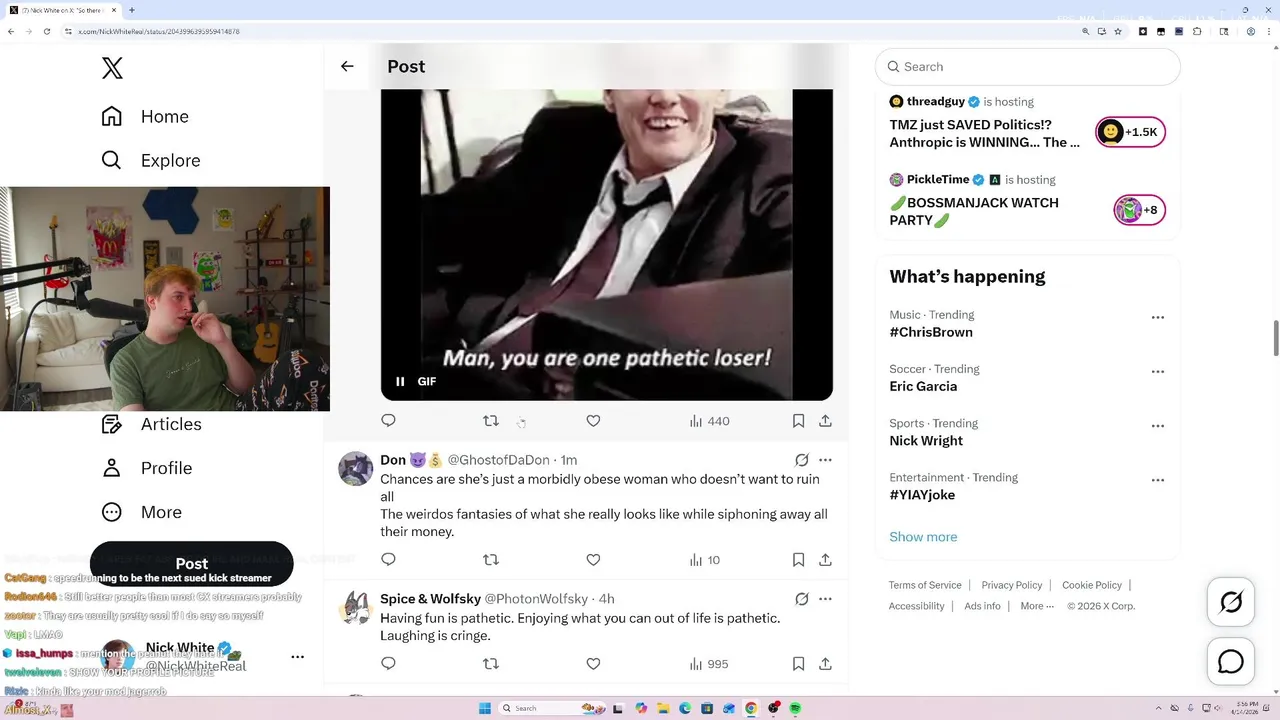Image resolution: width=1280 pixels, height=720 pixels.
Task: Share the GIF post
Action: 825,421
